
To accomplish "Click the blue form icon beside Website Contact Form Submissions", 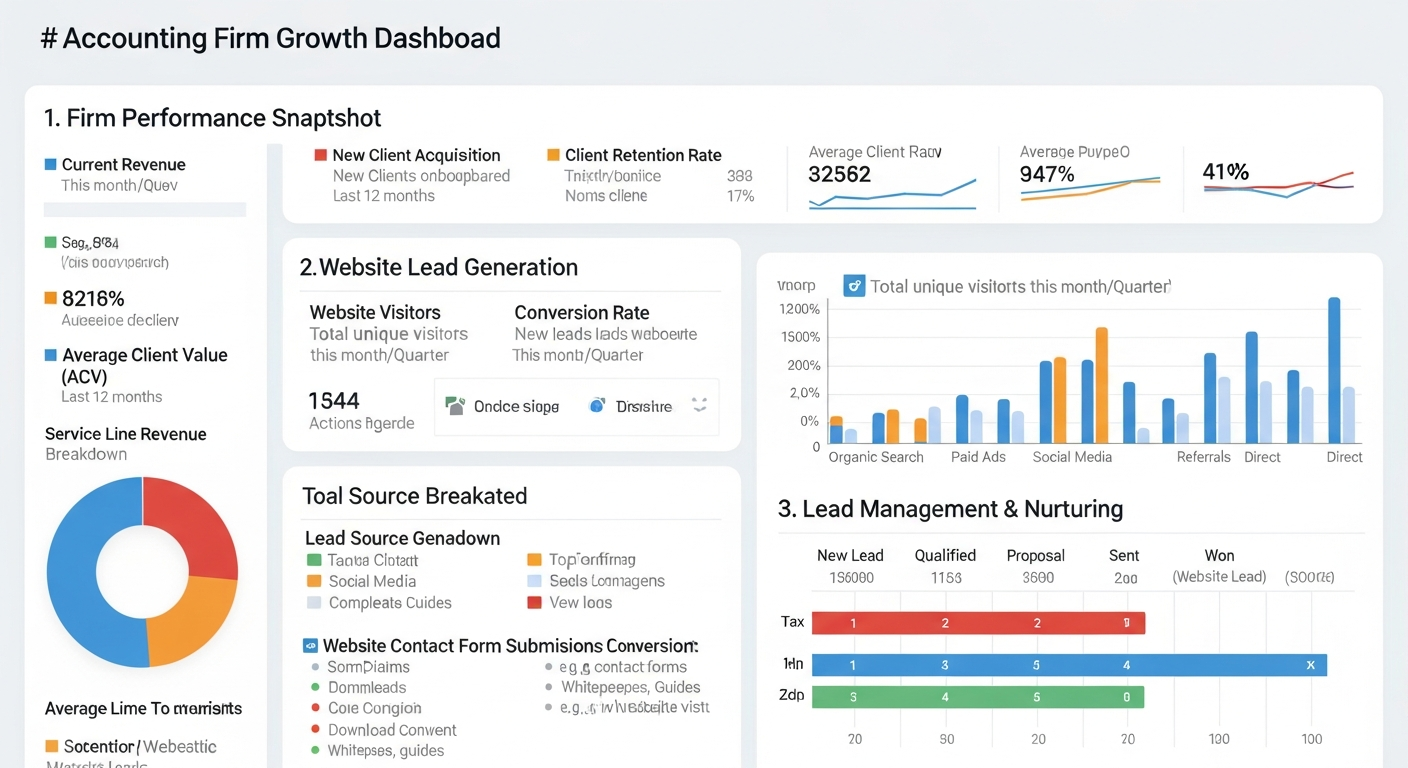I will point(310,646).
